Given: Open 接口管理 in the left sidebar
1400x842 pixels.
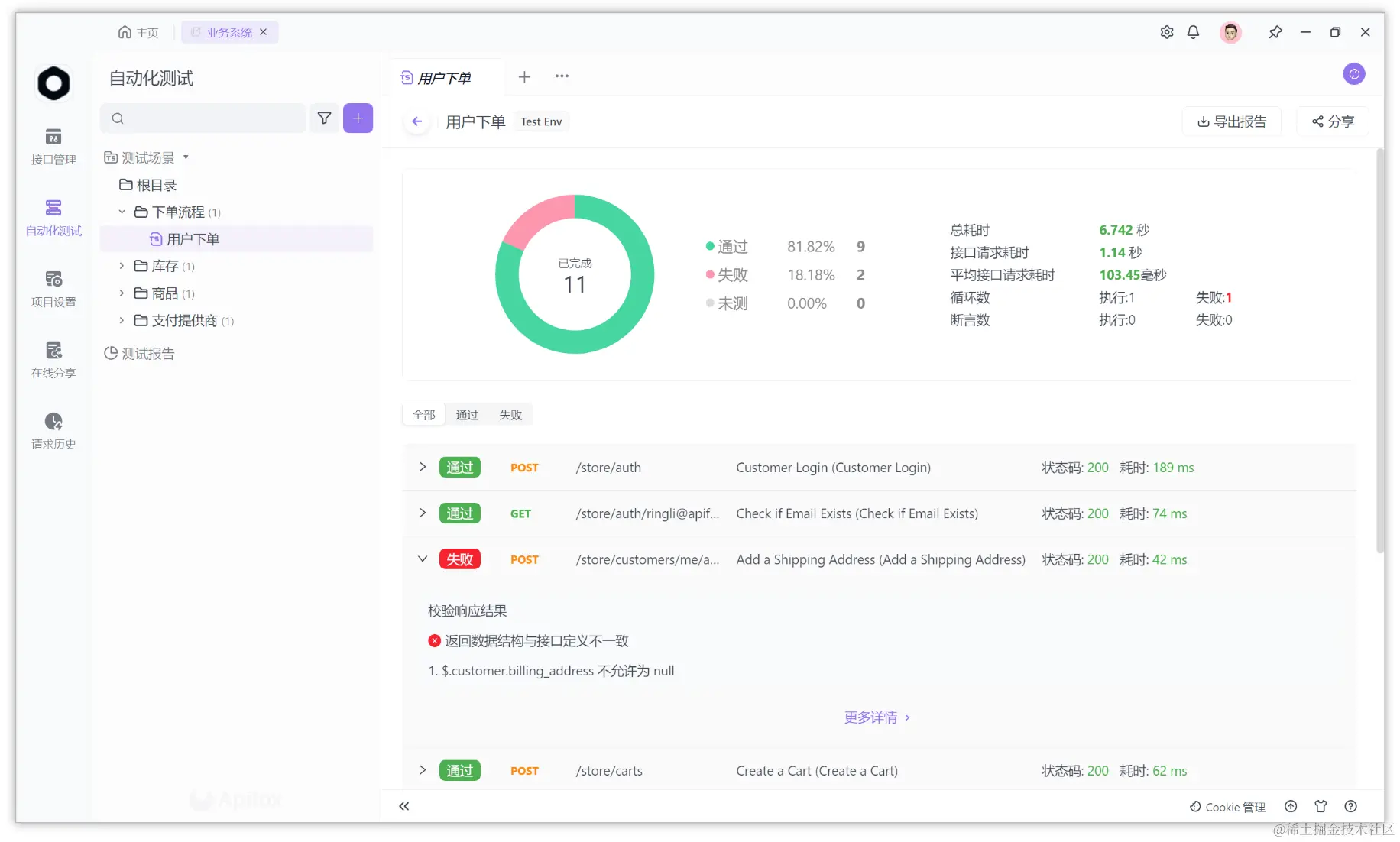Looking at the screenshot, I should [x=53, y=147].
